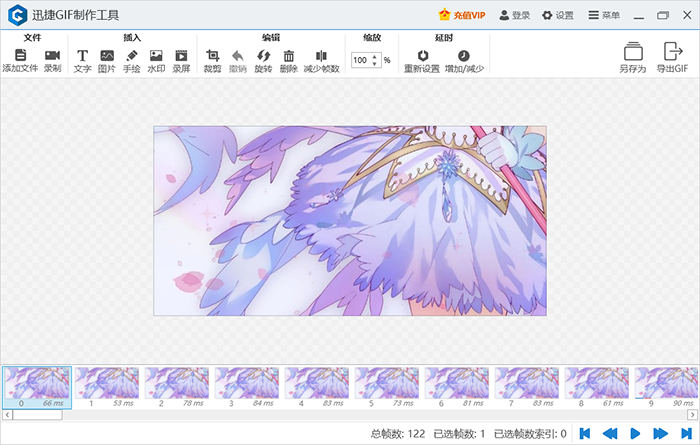Open the 菜单 menu
700x445 pixels.
pos(604,16)
